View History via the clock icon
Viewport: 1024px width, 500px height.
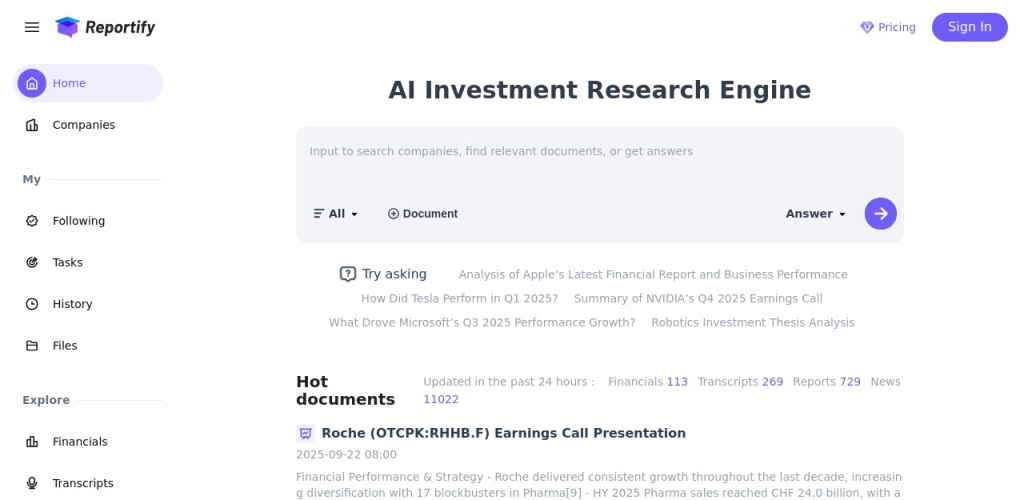coord(32,304)
